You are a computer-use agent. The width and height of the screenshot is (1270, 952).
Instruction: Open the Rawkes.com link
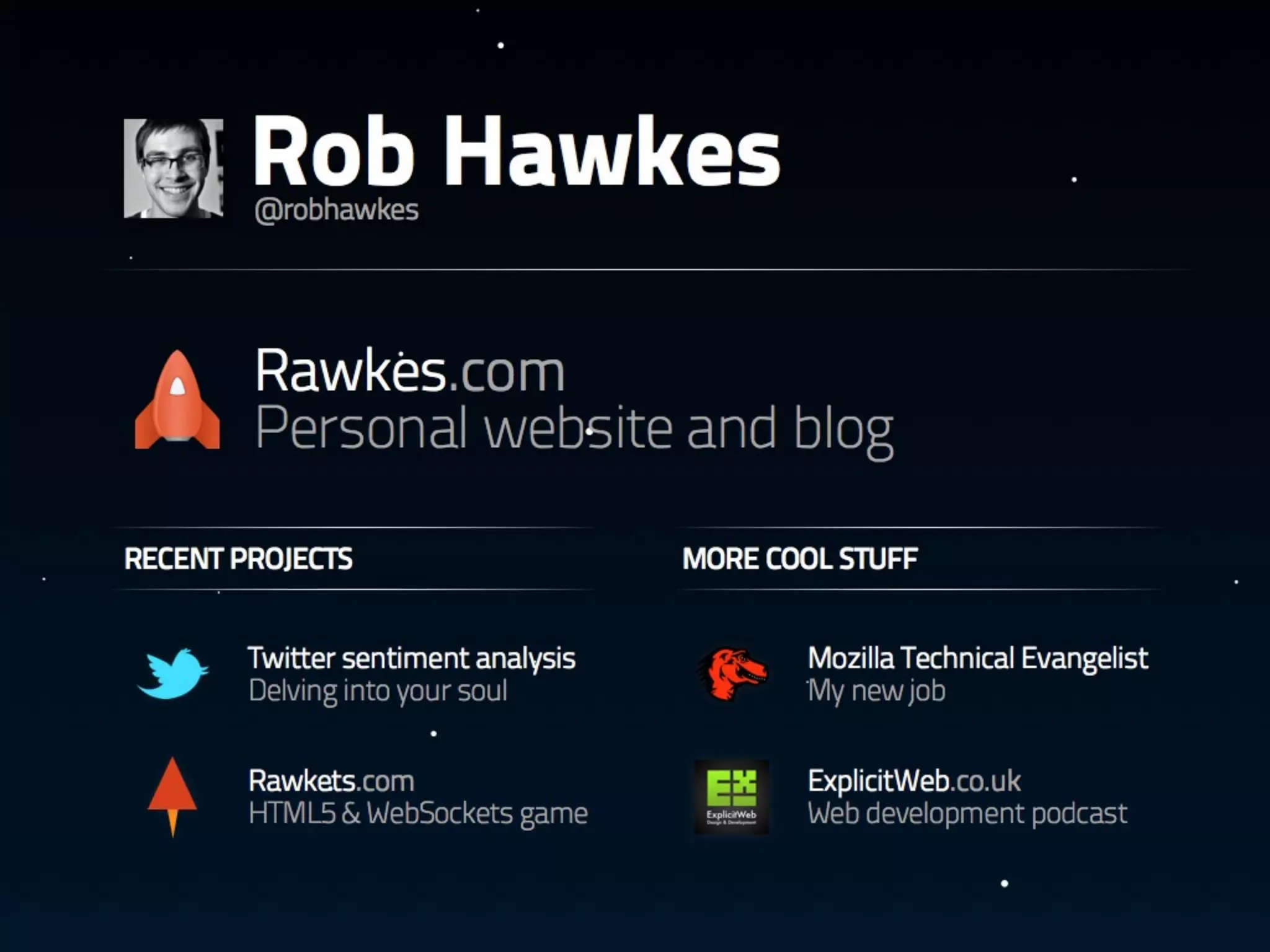410,370
